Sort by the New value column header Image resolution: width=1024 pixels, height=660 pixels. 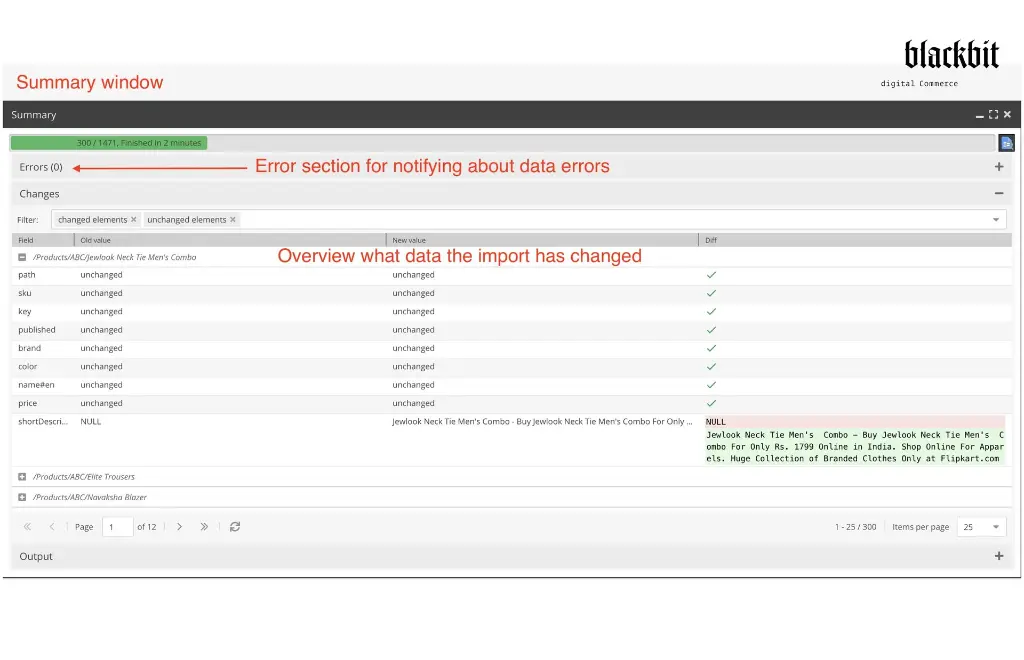pos(543,240)
